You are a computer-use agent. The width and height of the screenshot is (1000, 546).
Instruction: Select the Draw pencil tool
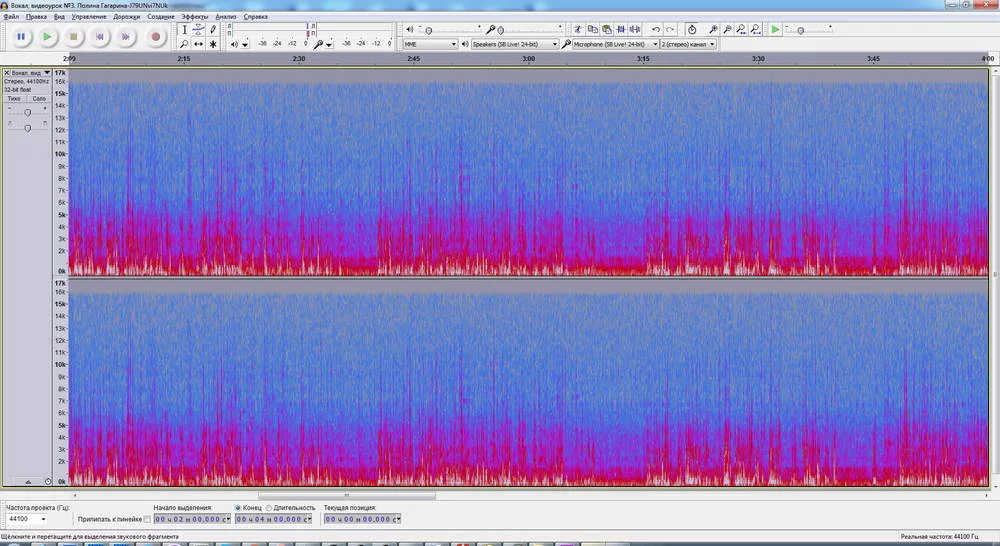point(213,30)
